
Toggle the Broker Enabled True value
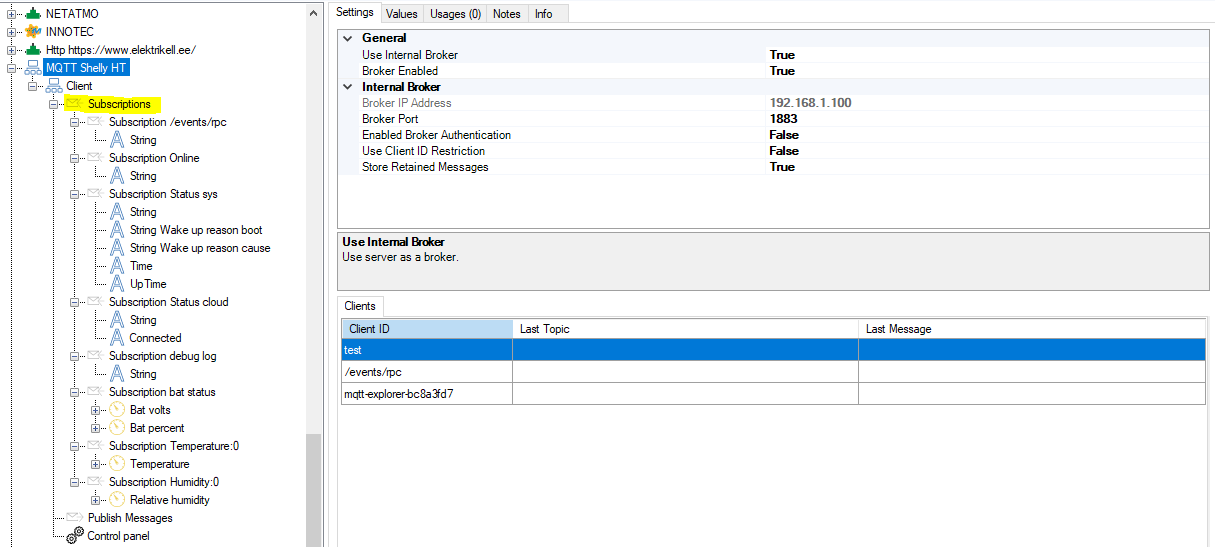coord(782,71)
